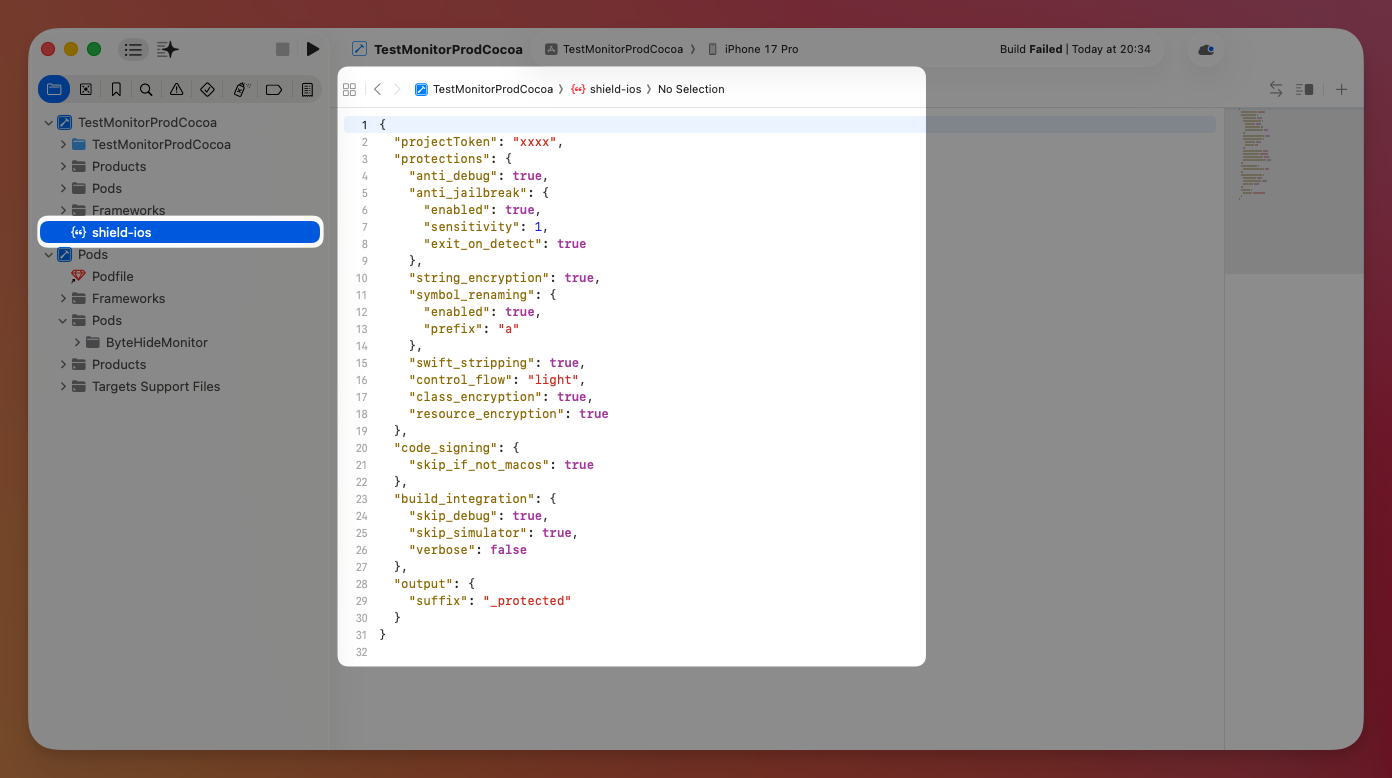Open the No Selection jump bar item
This screenshot has width=1392, height=778.
(691, 89)
